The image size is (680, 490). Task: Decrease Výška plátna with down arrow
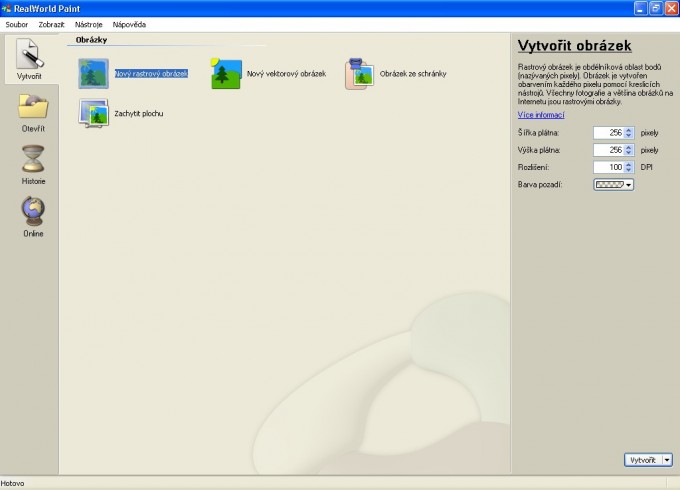[629, 153]
